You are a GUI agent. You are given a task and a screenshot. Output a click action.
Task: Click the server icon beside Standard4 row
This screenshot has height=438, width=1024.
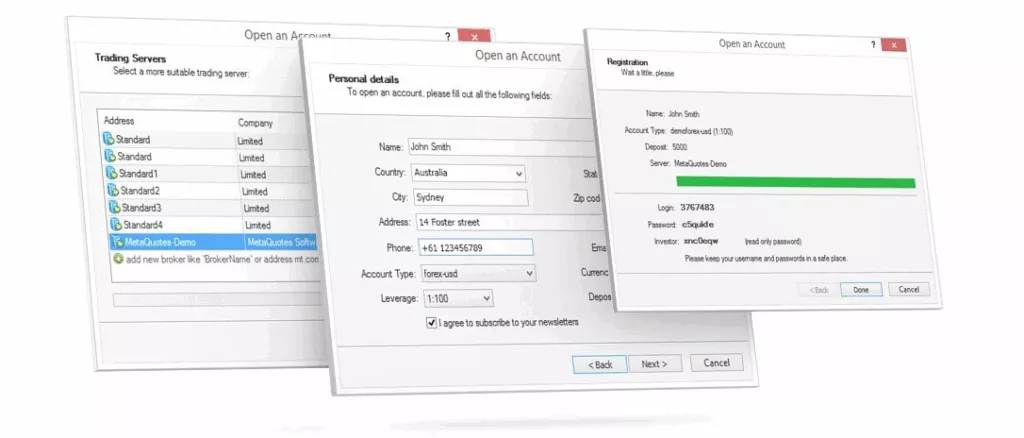point(116,225)
